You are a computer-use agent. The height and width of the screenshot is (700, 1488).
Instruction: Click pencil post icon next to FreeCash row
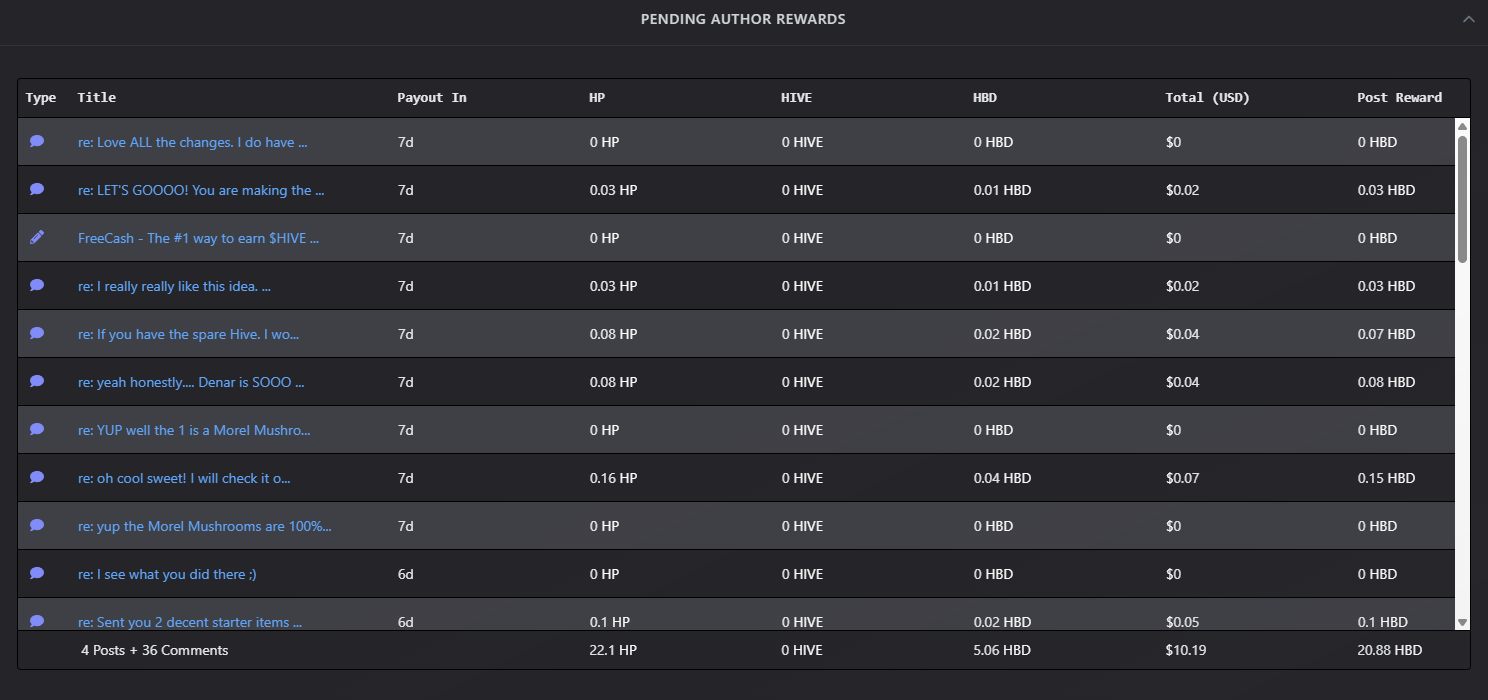(x=37, y=237)
